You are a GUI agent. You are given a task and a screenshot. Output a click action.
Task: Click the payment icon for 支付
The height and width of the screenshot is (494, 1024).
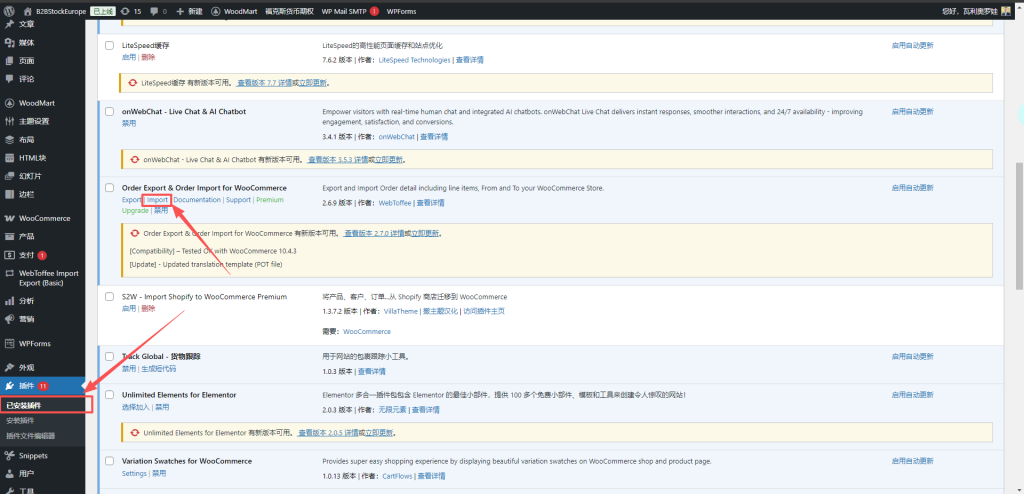coord(9,255)
